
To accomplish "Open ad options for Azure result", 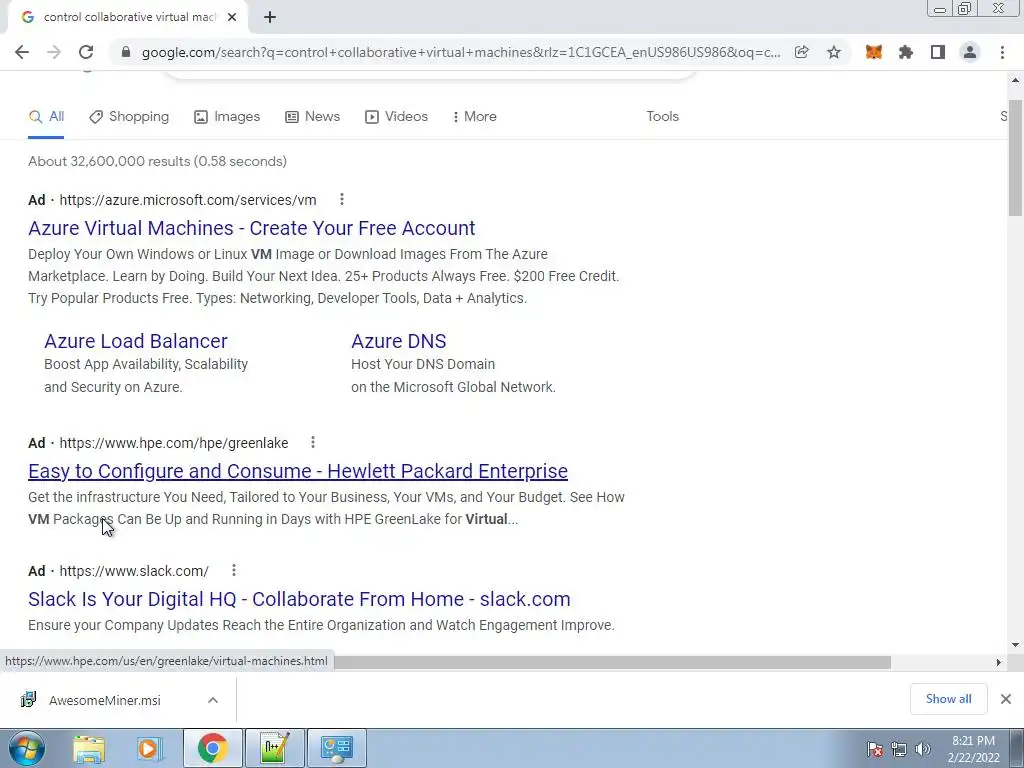I will [x=342, y=200].
